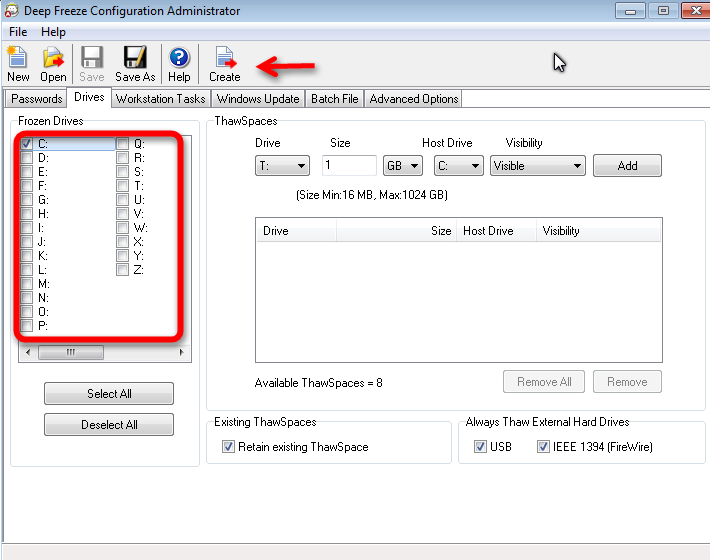
Task: Click the ThawSpace Size input field
Action: tap(349, 165)
